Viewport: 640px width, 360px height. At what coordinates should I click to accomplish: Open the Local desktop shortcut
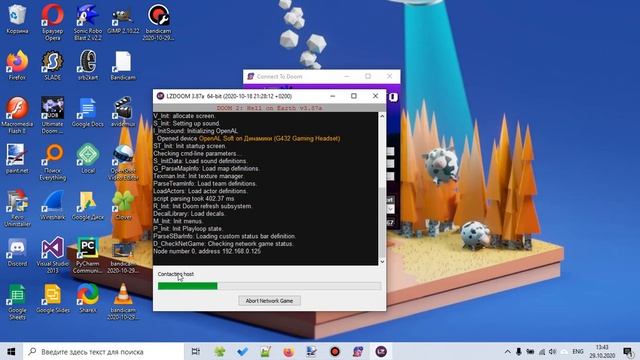coord(88,159)
